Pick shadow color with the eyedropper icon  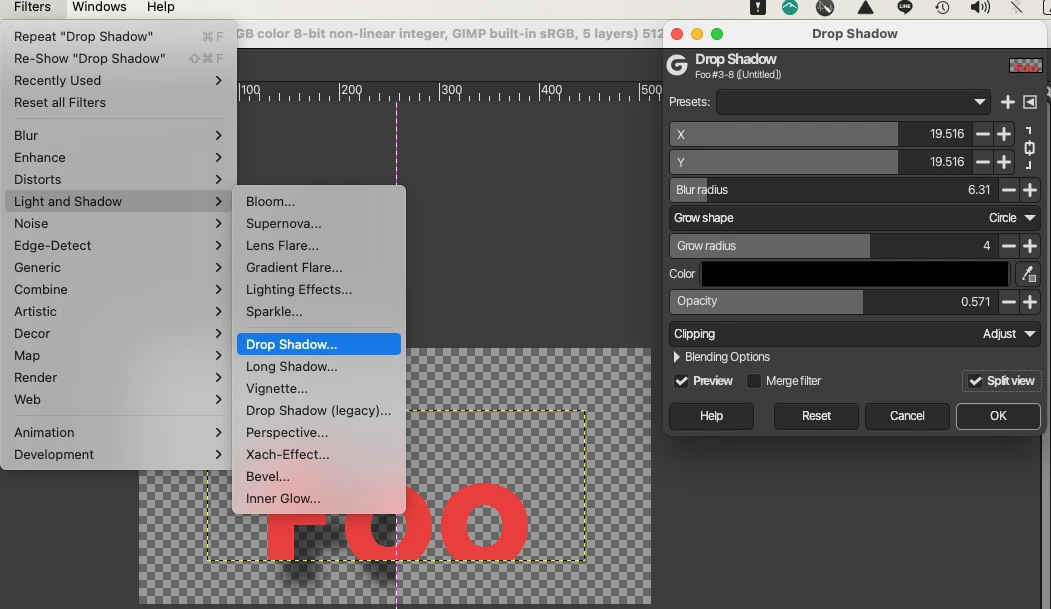1027,274
